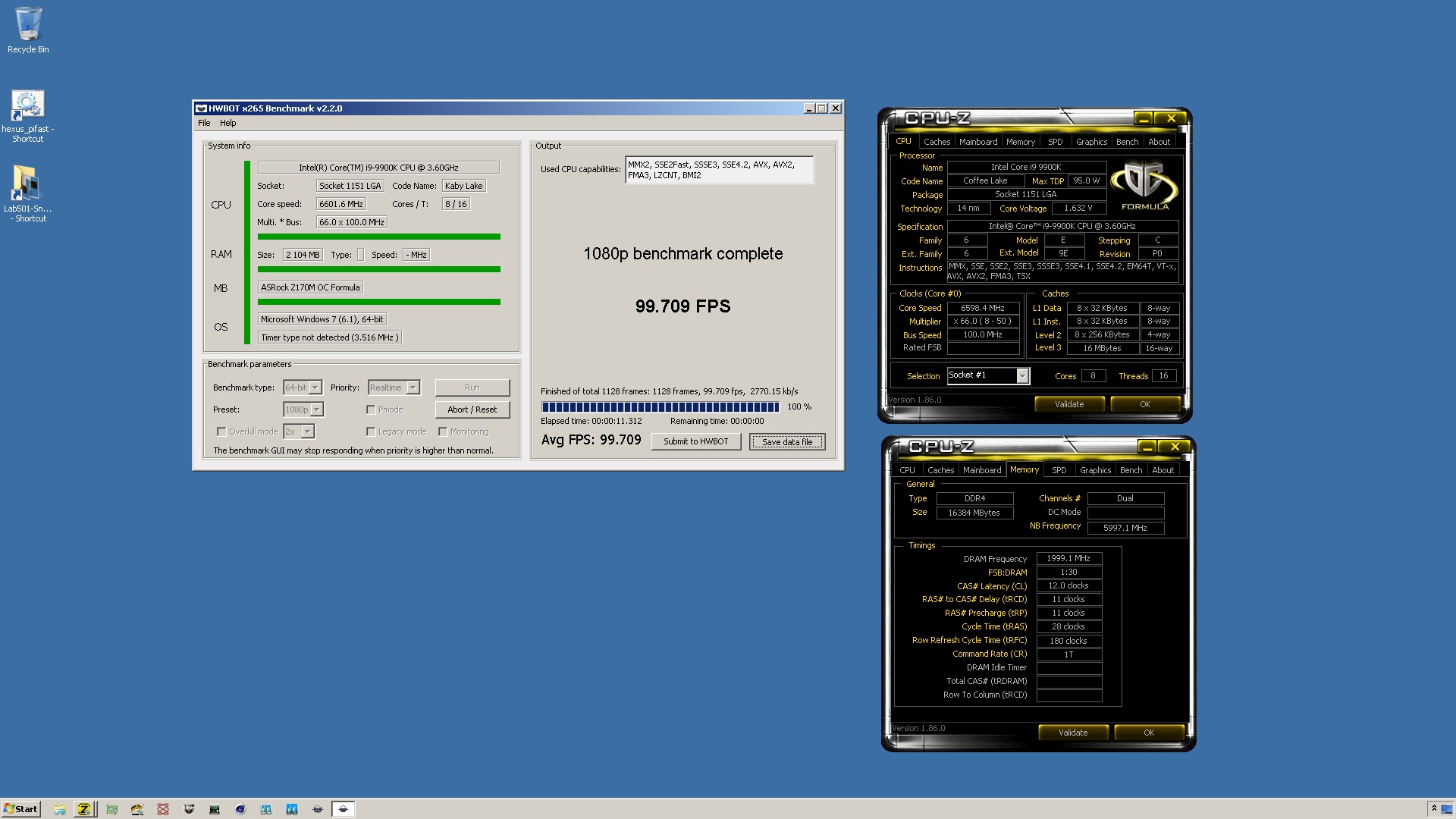Image resolution: width=1456 pixels, height=819 pixels.
Task: Open the Recycle Bin desktop icon
Action: pos(28,30)
